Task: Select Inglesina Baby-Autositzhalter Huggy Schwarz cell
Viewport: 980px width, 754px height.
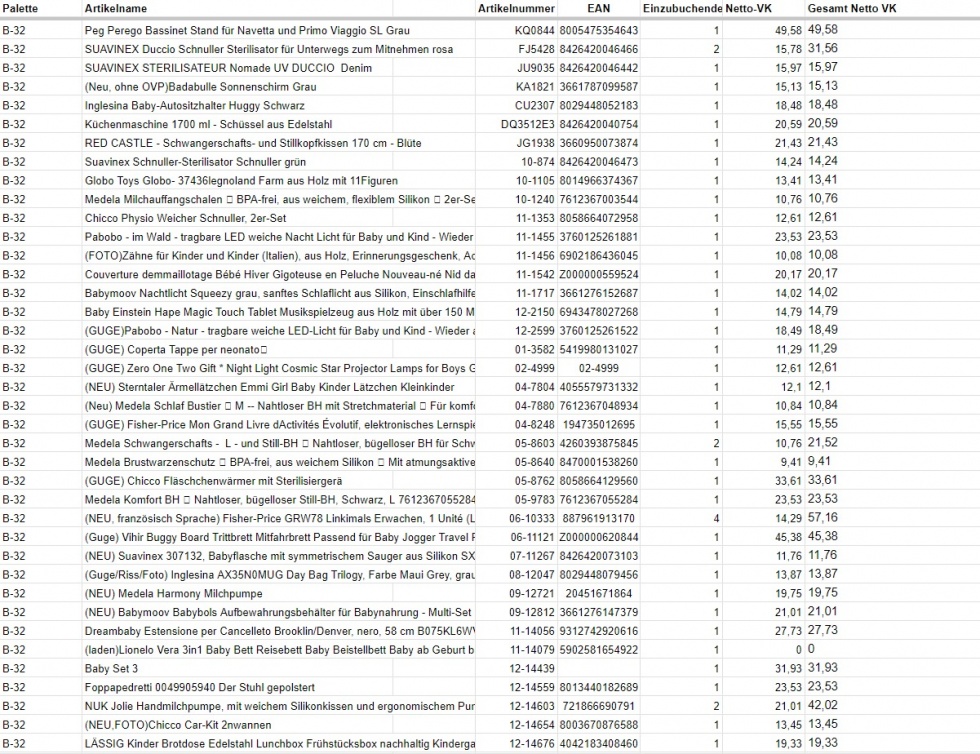Action: pos(195,106)
